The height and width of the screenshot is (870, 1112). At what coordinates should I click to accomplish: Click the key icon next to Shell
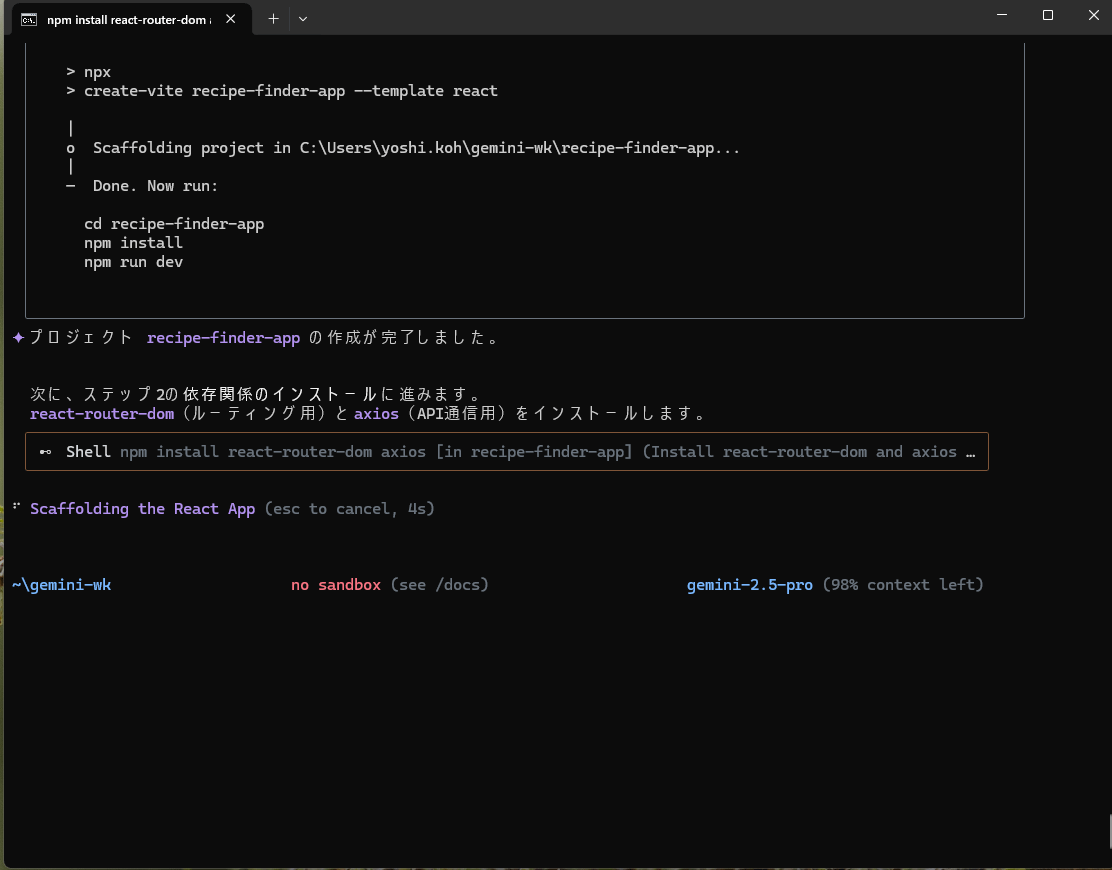click(x=46, y=452)
